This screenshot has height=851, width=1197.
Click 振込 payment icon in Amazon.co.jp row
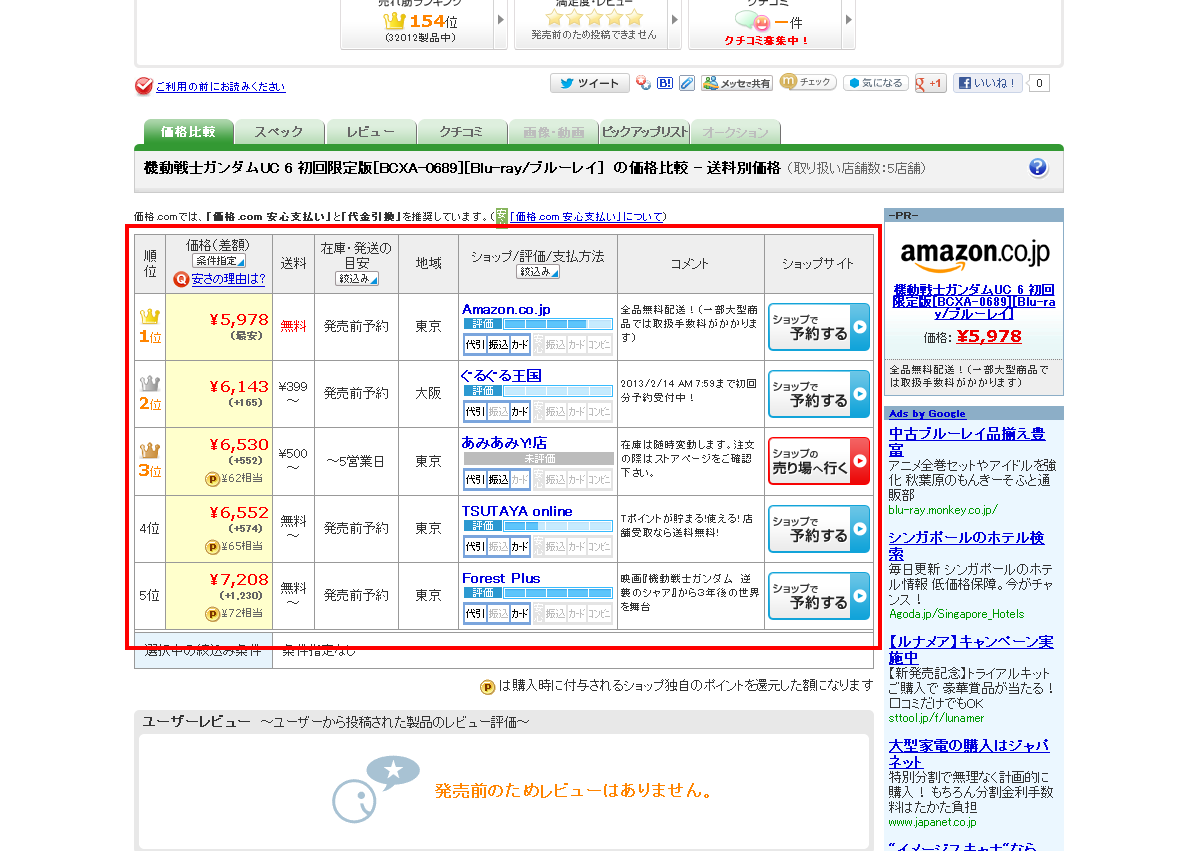click(498, 345)
